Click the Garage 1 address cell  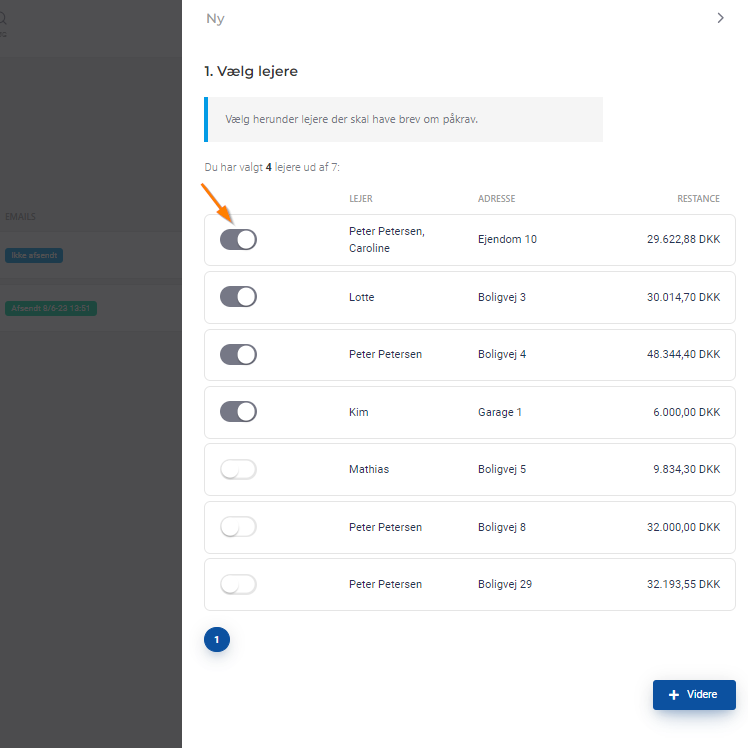[x=500, y=412]
